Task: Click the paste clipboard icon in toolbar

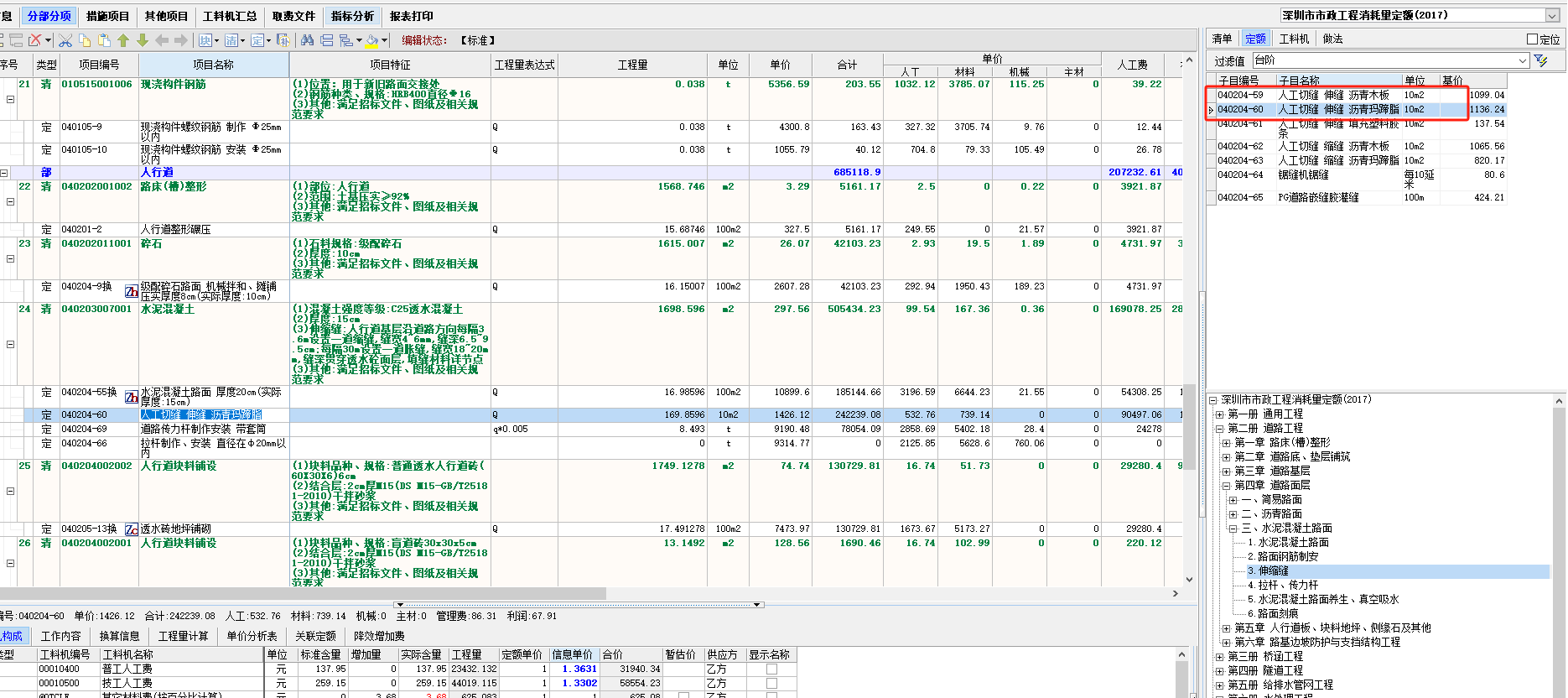Action: coord(104,40)
